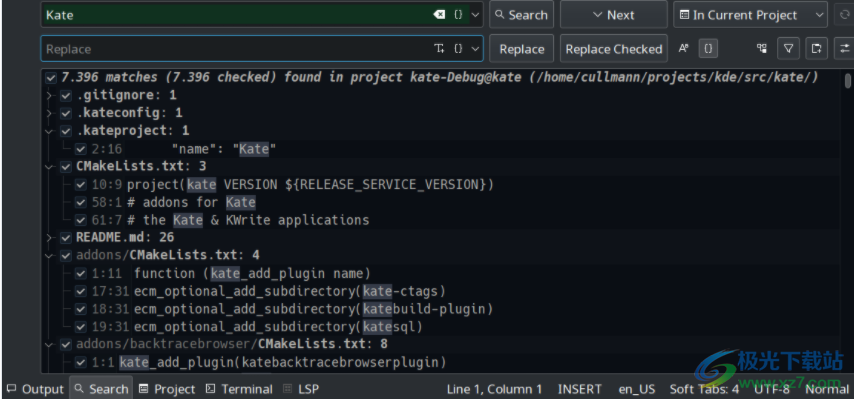Open search history dropdown arrow
The image size is (854, 399).
click(x=475, y=15)
